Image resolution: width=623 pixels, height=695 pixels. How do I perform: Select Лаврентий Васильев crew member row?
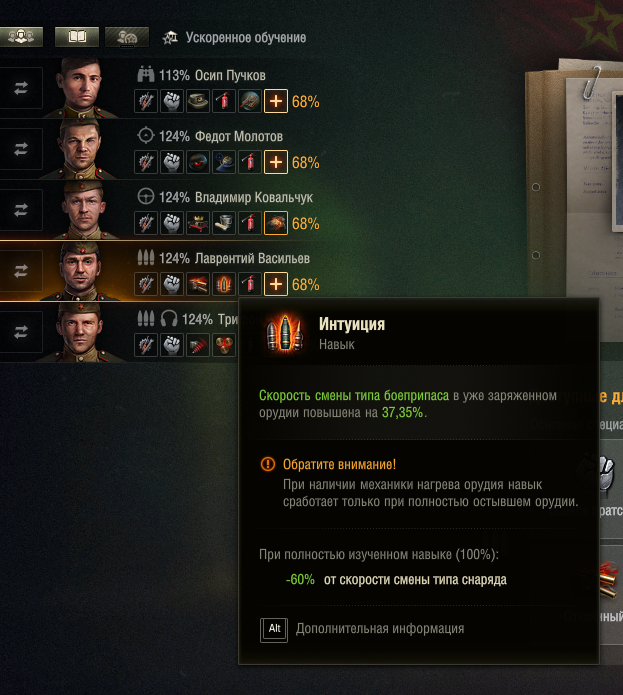click(x=162, y=271)
